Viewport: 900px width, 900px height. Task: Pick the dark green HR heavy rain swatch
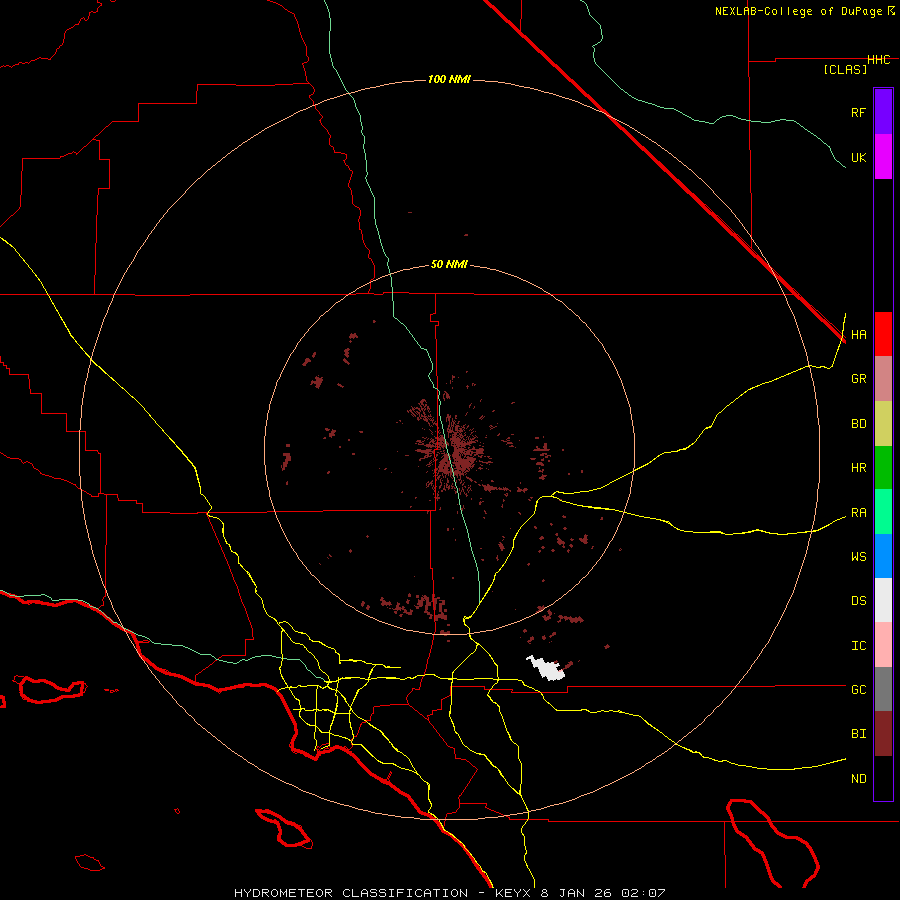click(883, 467)
